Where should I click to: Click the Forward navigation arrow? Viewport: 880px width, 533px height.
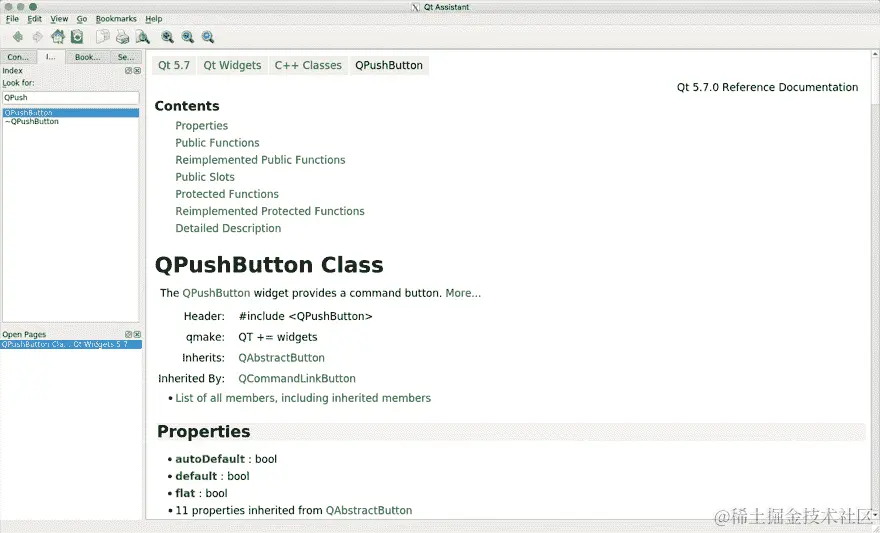pos(37,37)
